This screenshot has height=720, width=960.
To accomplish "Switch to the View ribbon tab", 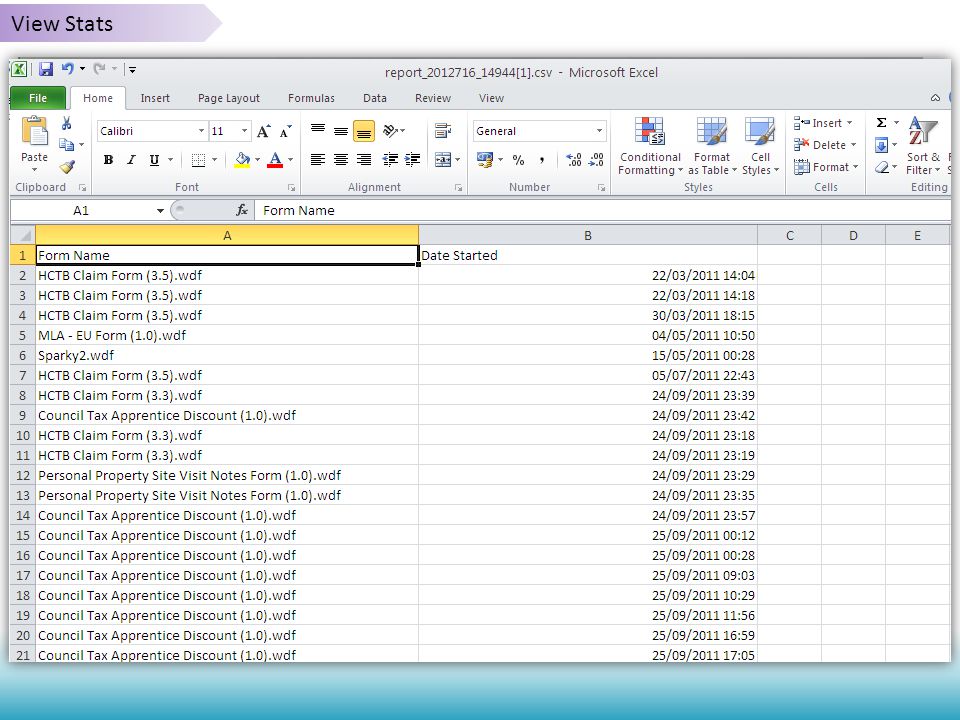I will [x=491, y=98].
